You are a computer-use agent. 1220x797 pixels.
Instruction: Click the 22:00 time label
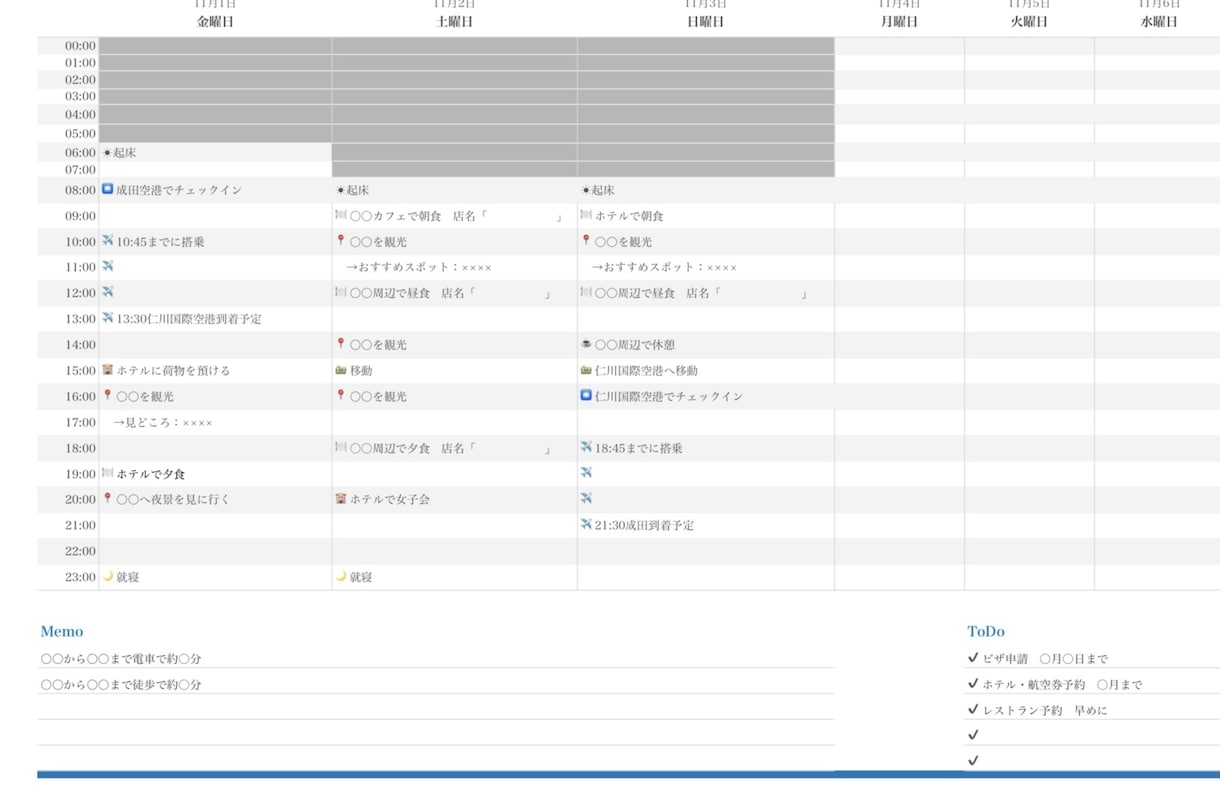point(80,551)
